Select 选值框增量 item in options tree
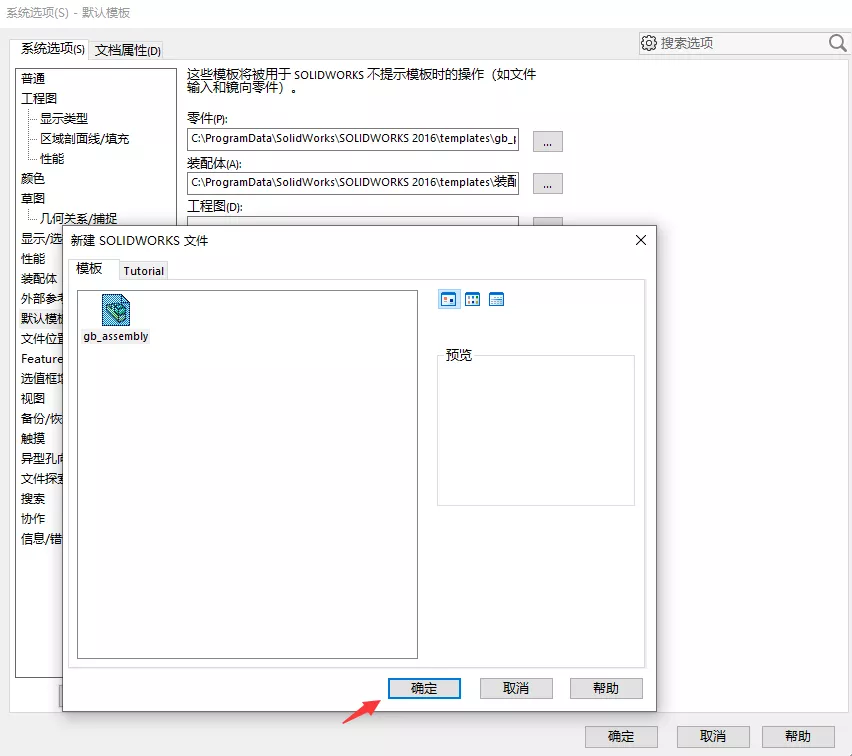Screen dimensions: 852x756 (x=42, y=378)
